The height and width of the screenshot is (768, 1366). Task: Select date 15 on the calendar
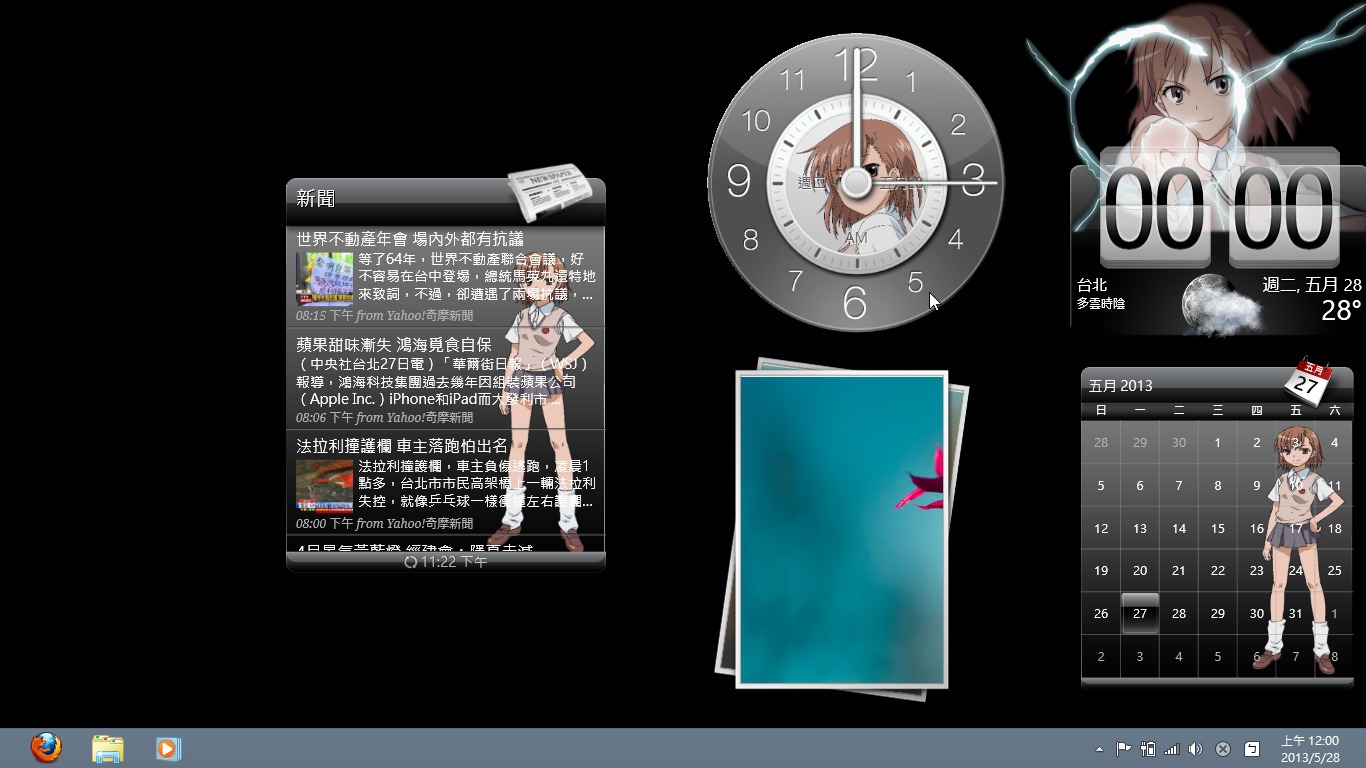pos(1218,528)
